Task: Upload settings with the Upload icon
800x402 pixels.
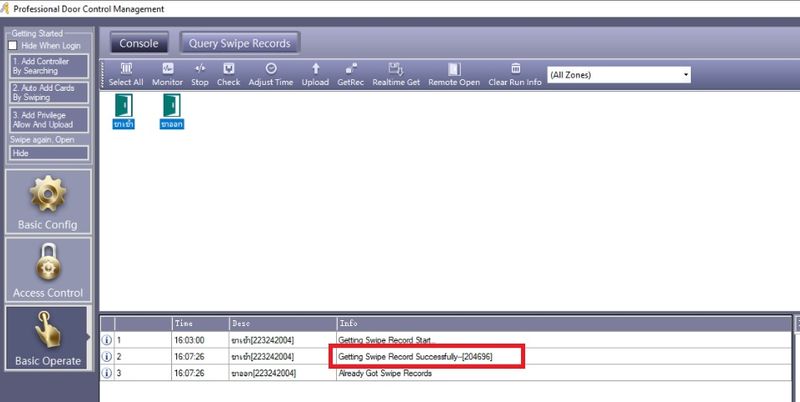Action: (315, 69)
